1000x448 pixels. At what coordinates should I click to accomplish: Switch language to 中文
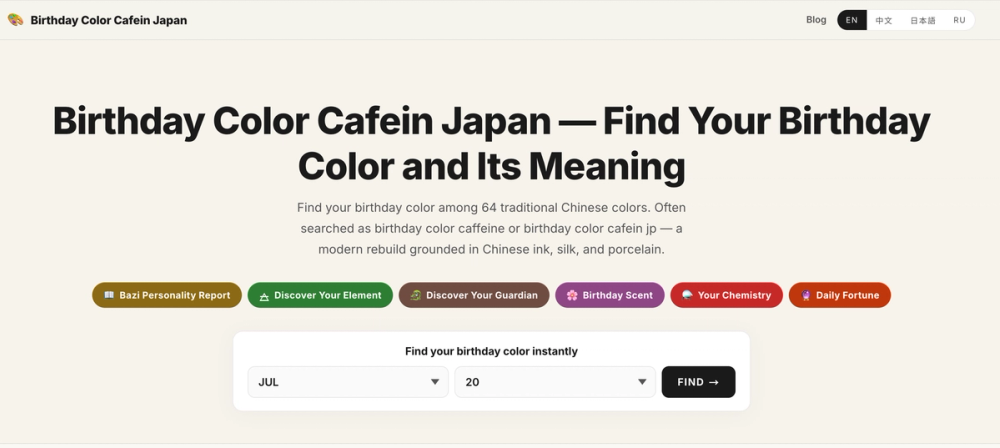click(883, 20)
